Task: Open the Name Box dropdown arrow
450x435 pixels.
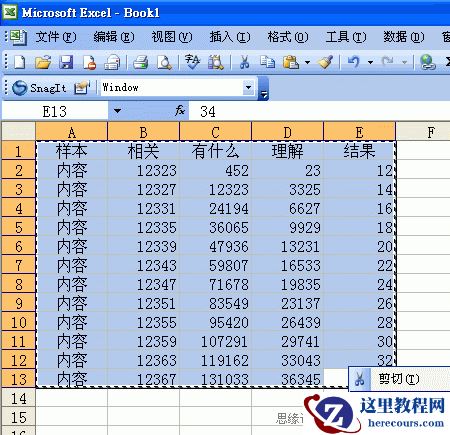Action: point(117,111)
